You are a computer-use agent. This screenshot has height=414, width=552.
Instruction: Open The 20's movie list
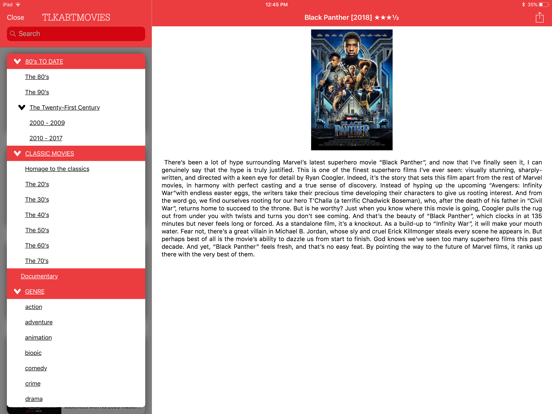pos(37,184)
